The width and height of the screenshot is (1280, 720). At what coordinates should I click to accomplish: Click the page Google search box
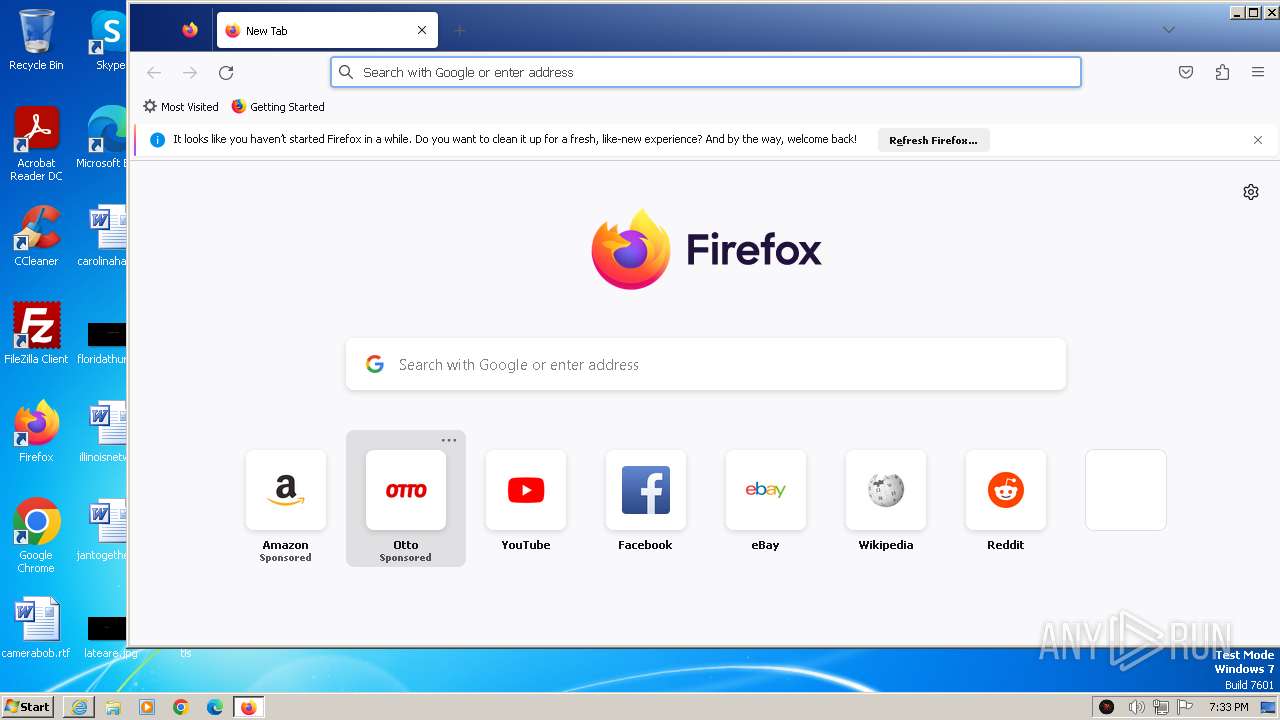click(x=706, y=365)
